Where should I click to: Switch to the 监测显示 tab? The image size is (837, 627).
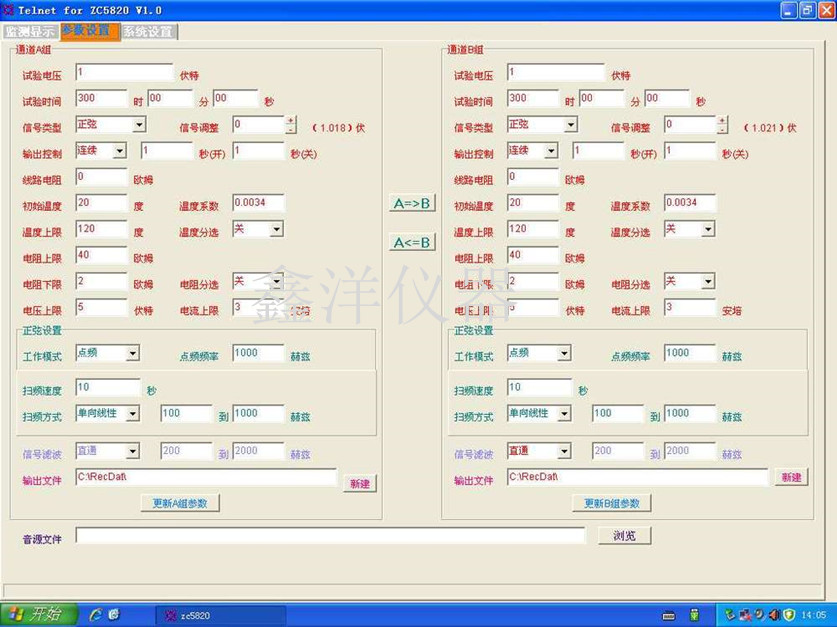[30, 31]
